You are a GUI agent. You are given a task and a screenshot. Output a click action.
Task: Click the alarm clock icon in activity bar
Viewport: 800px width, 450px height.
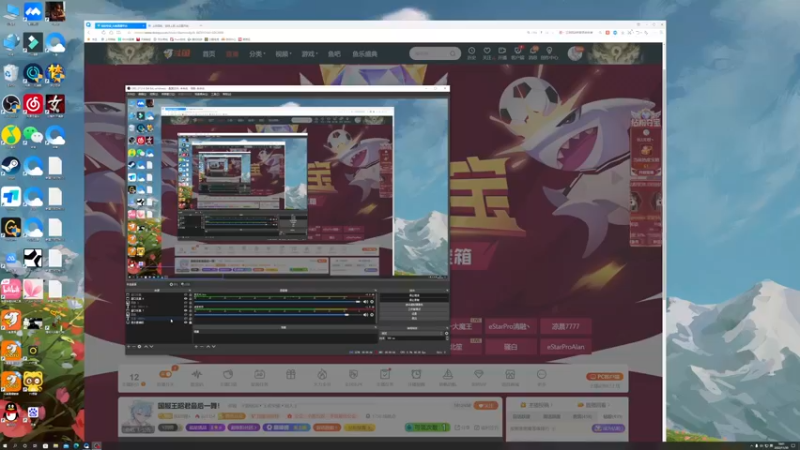(x=416, y=375)
